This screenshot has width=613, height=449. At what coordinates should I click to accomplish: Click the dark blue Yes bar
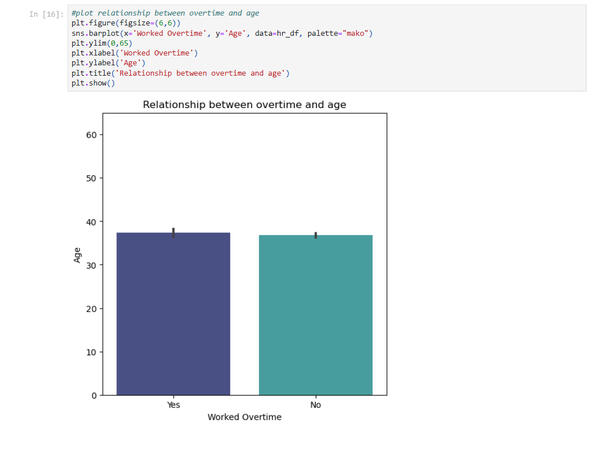click(x=173, y=315)
